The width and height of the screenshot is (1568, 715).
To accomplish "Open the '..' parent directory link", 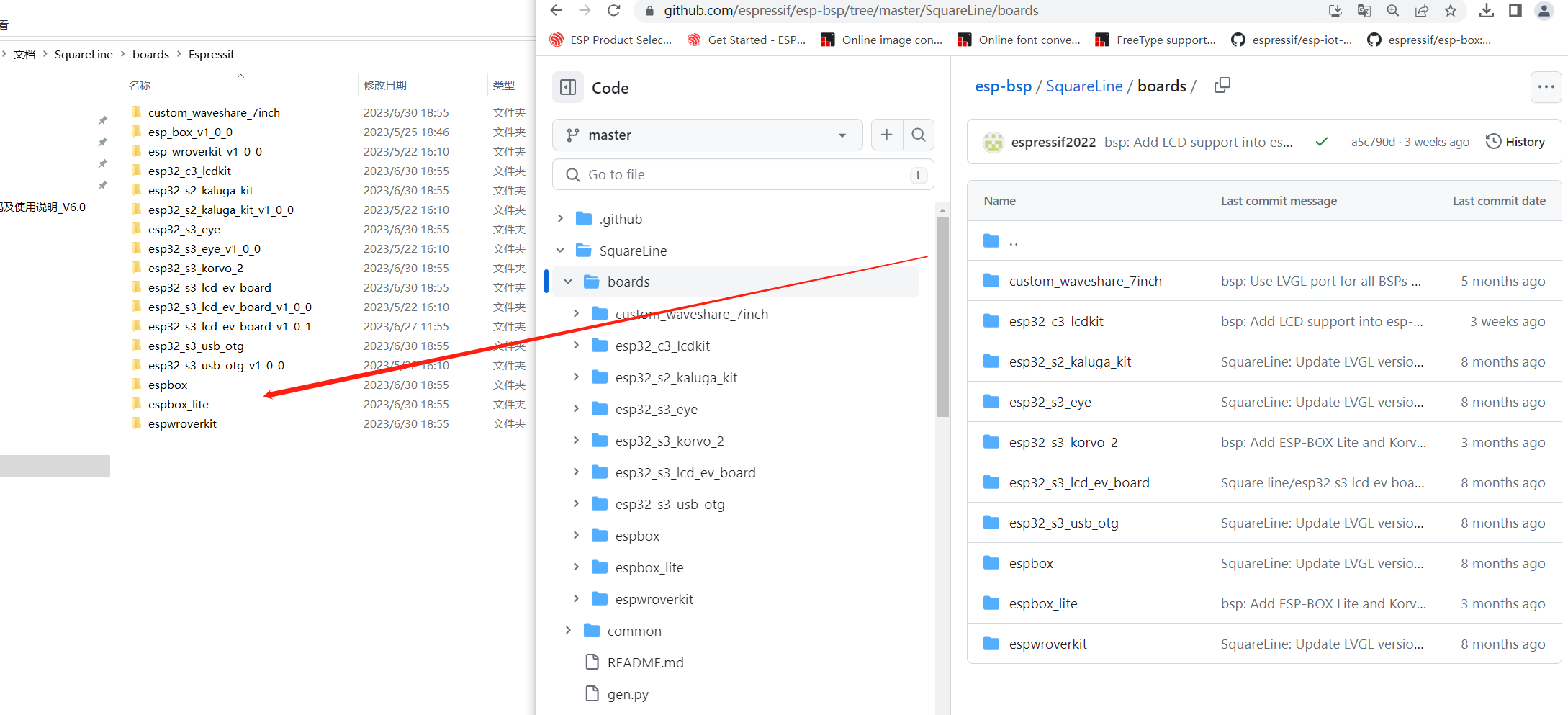I will [1014, 241].
